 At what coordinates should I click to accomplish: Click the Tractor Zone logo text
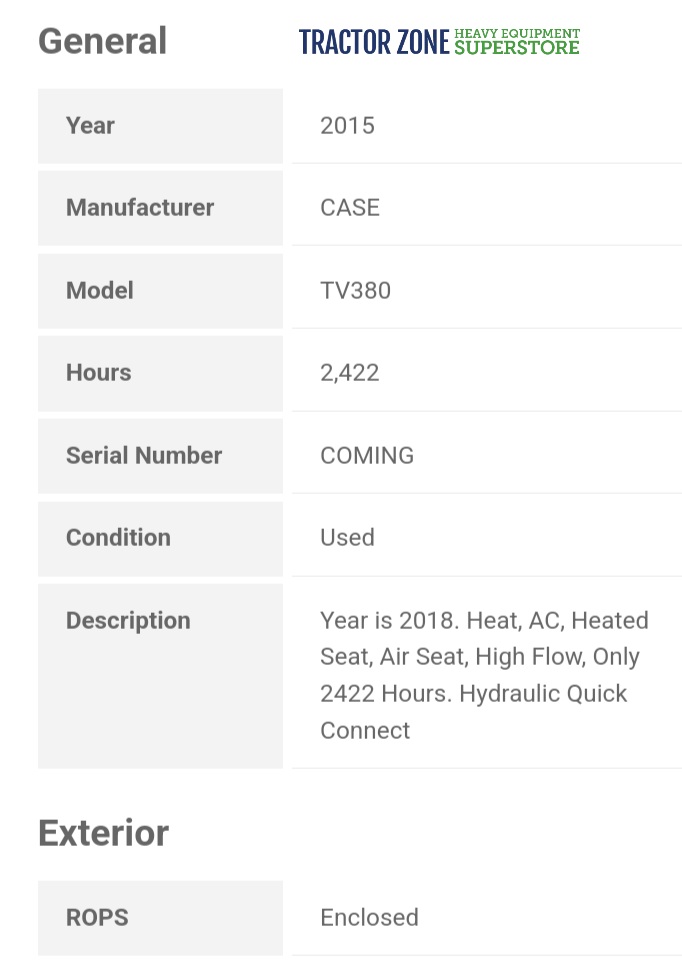(x=374, y=42)
